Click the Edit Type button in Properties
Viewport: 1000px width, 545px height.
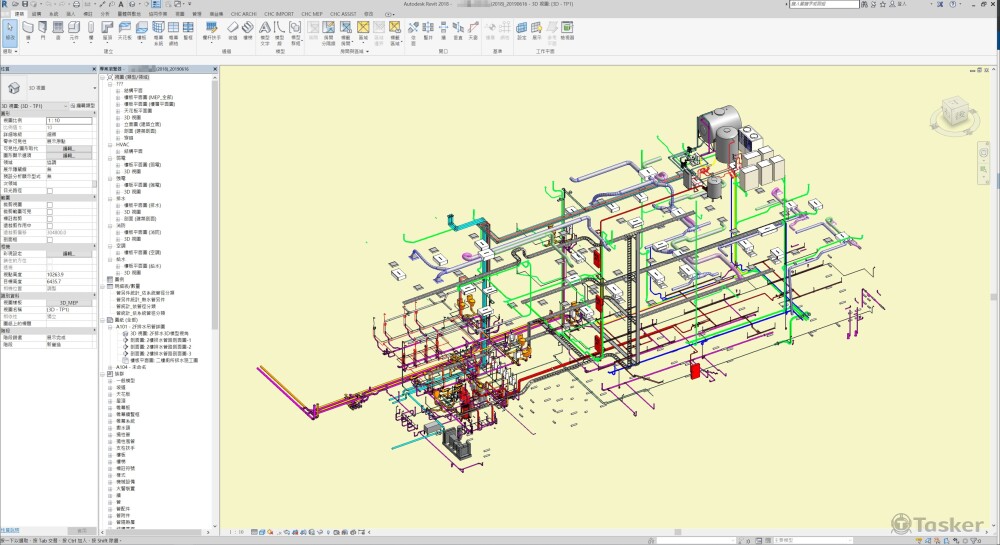[x=84, y=105]
